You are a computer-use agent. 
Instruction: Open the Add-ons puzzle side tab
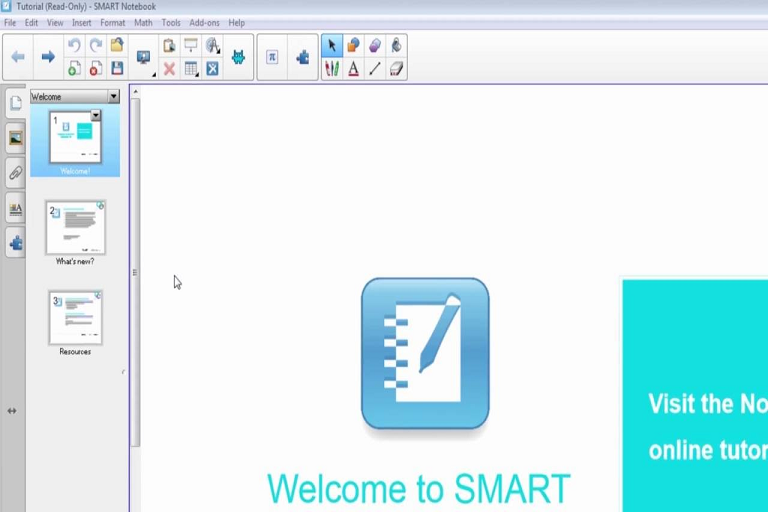(x=16, y=243)
